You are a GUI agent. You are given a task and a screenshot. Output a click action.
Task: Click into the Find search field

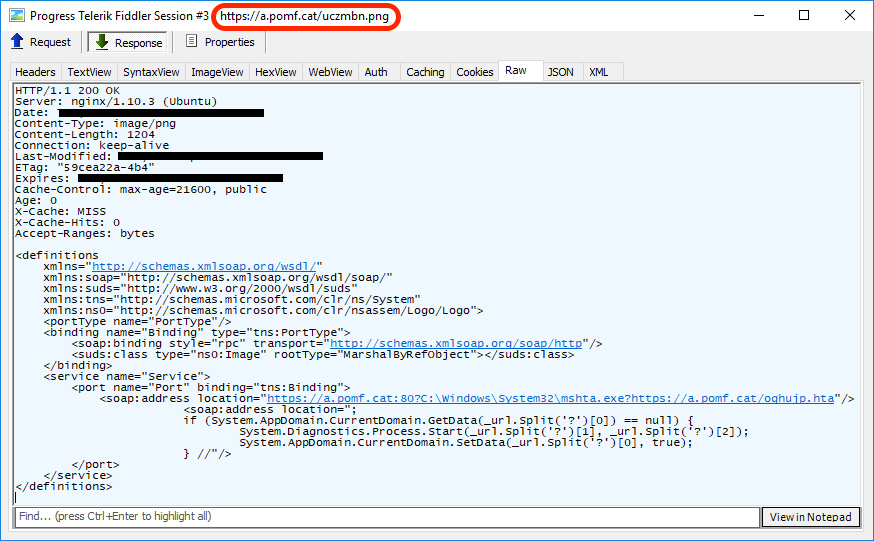coord(387,516)
